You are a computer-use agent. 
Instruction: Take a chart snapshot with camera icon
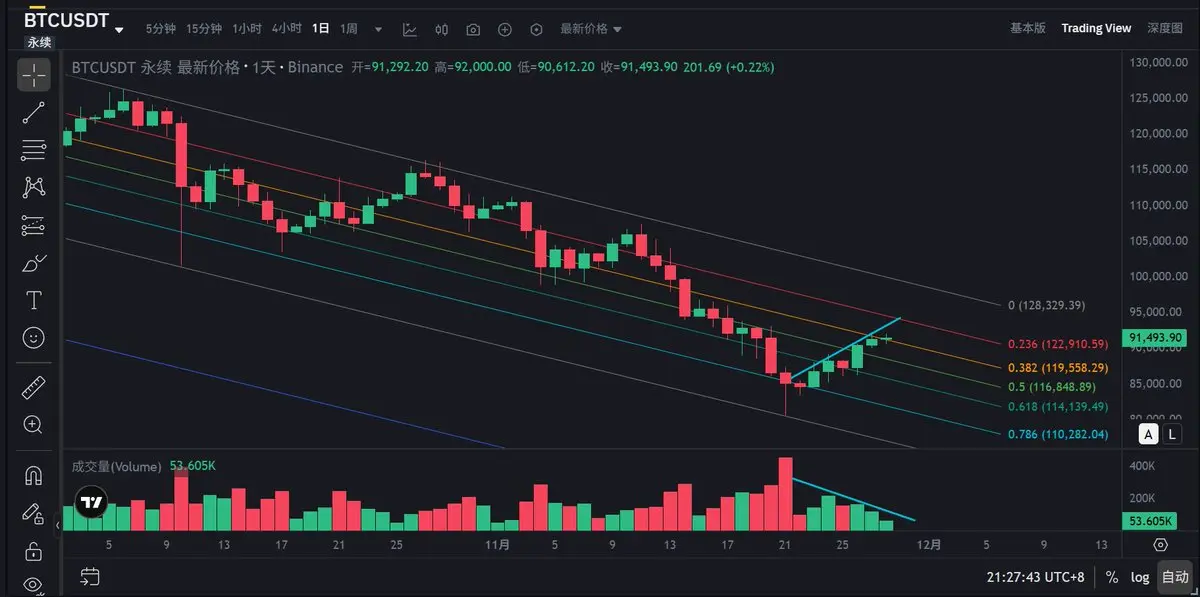pos(473,29)
